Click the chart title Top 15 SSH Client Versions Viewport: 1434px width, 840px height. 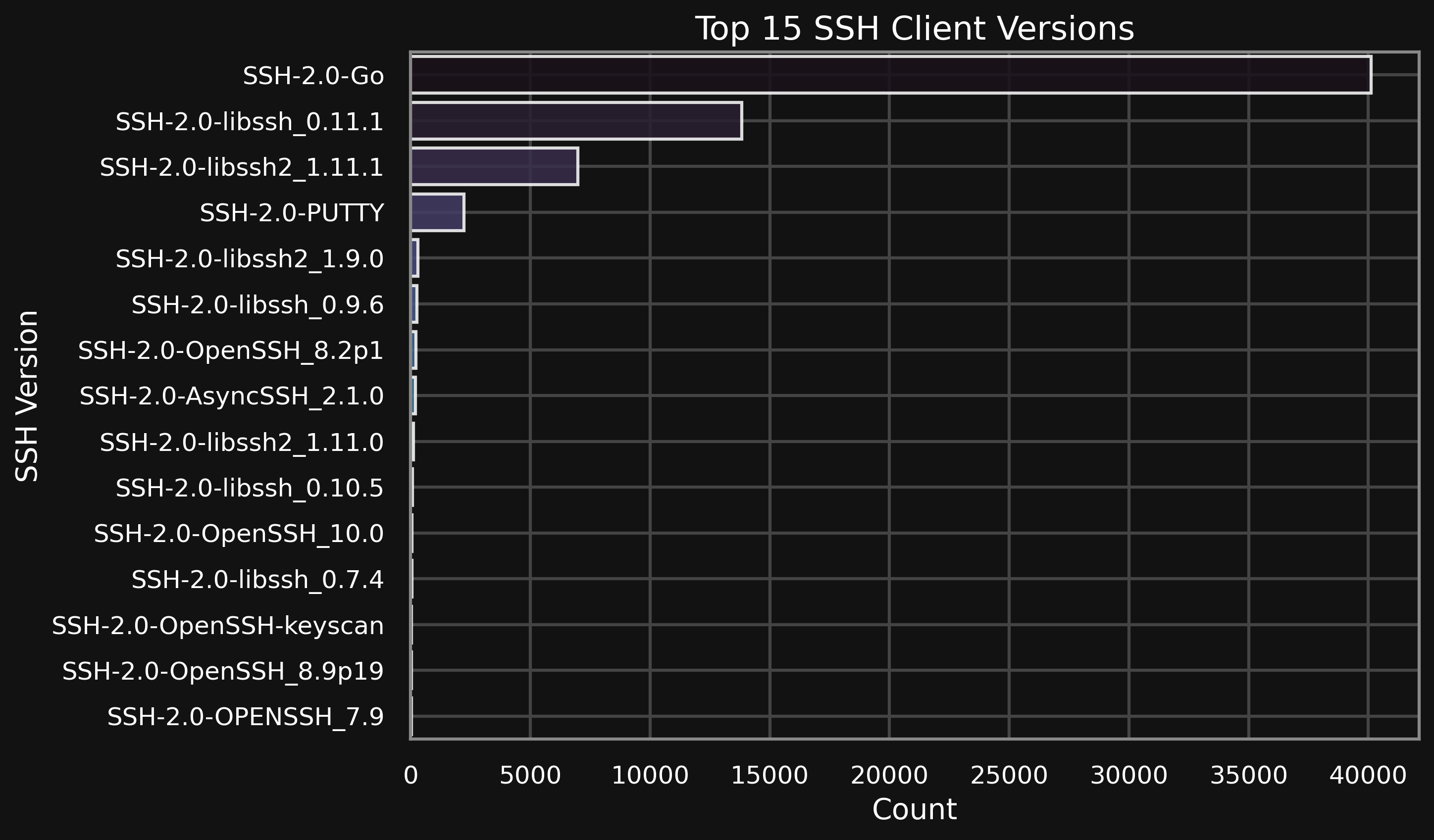click(x=915, y=28)
